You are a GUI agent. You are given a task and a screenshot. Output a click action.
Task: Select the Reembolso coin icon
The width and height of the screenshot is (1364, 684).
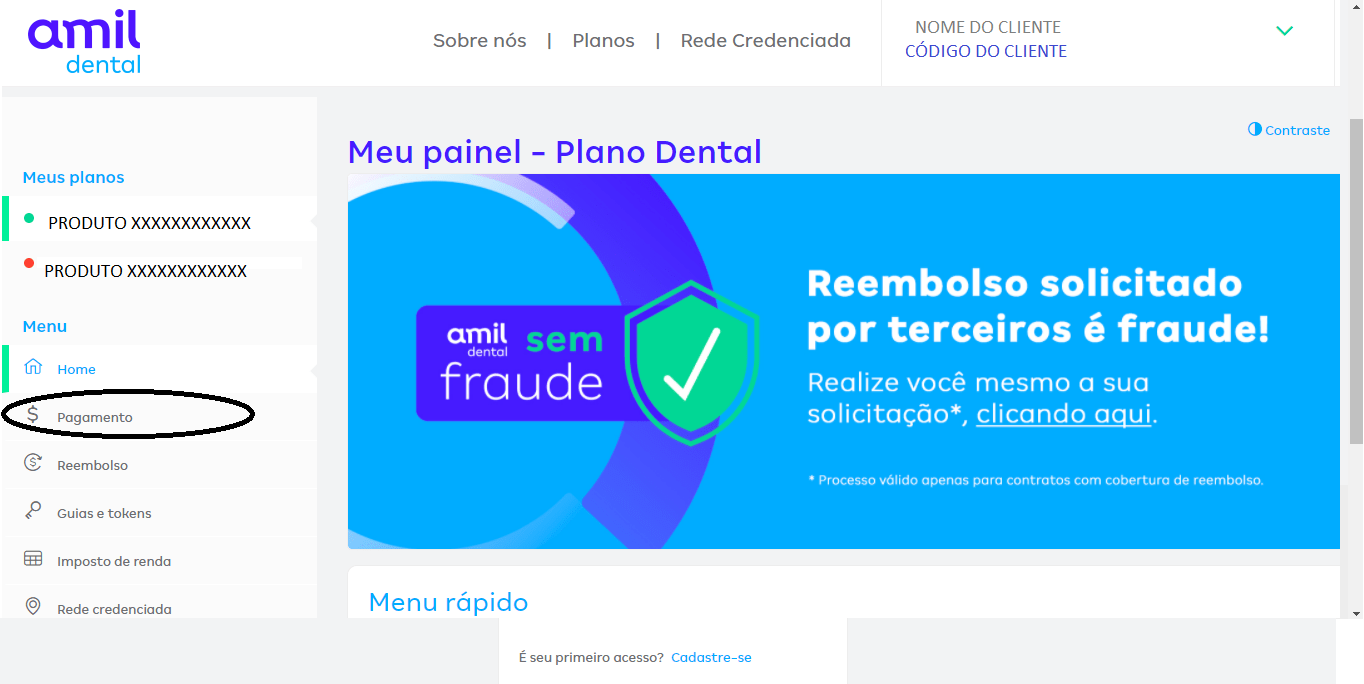[33, 463]
